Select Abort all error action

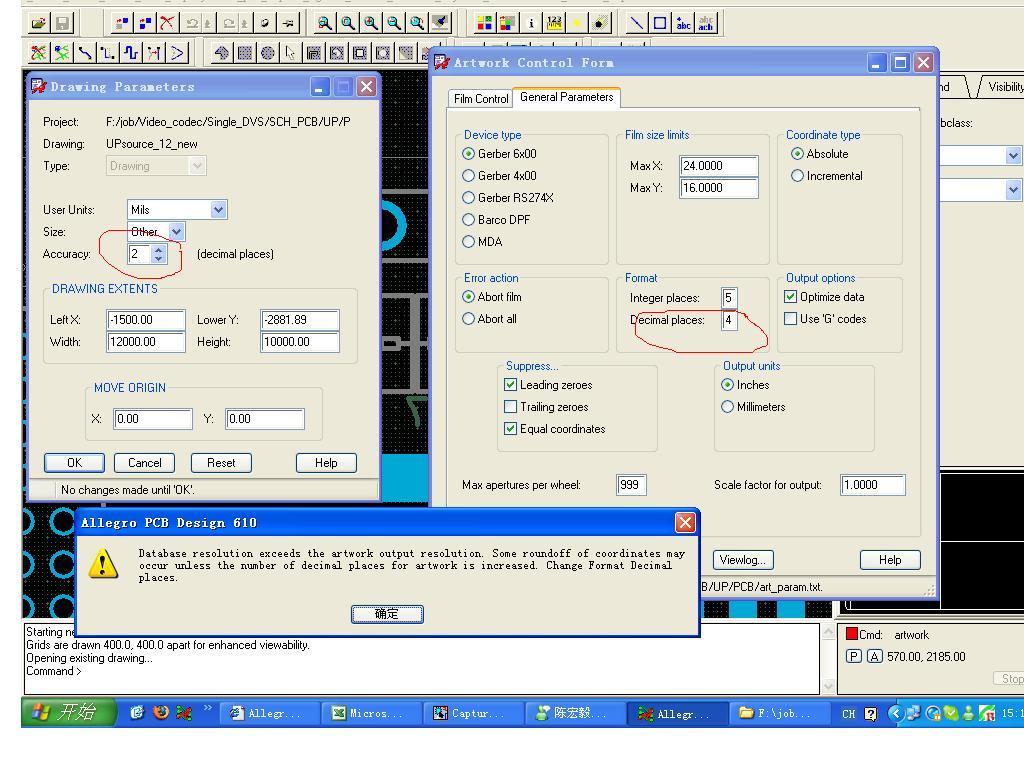point(490,319)
